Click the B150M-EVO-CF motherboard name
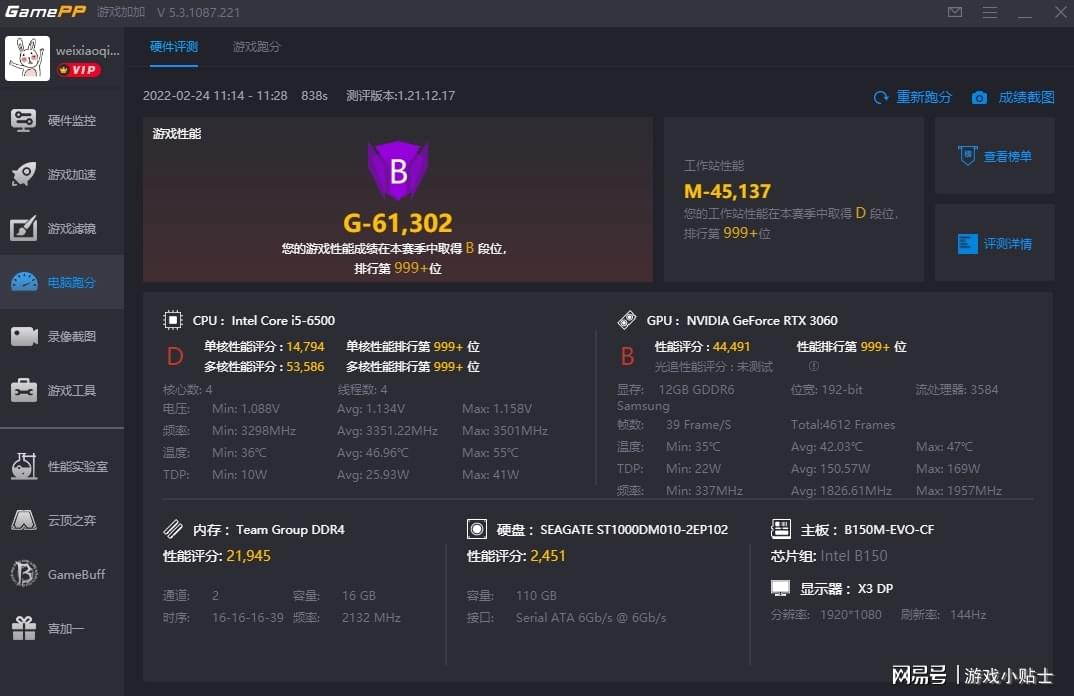Viewport: 1074px width, 696px height. click(889, 530)
